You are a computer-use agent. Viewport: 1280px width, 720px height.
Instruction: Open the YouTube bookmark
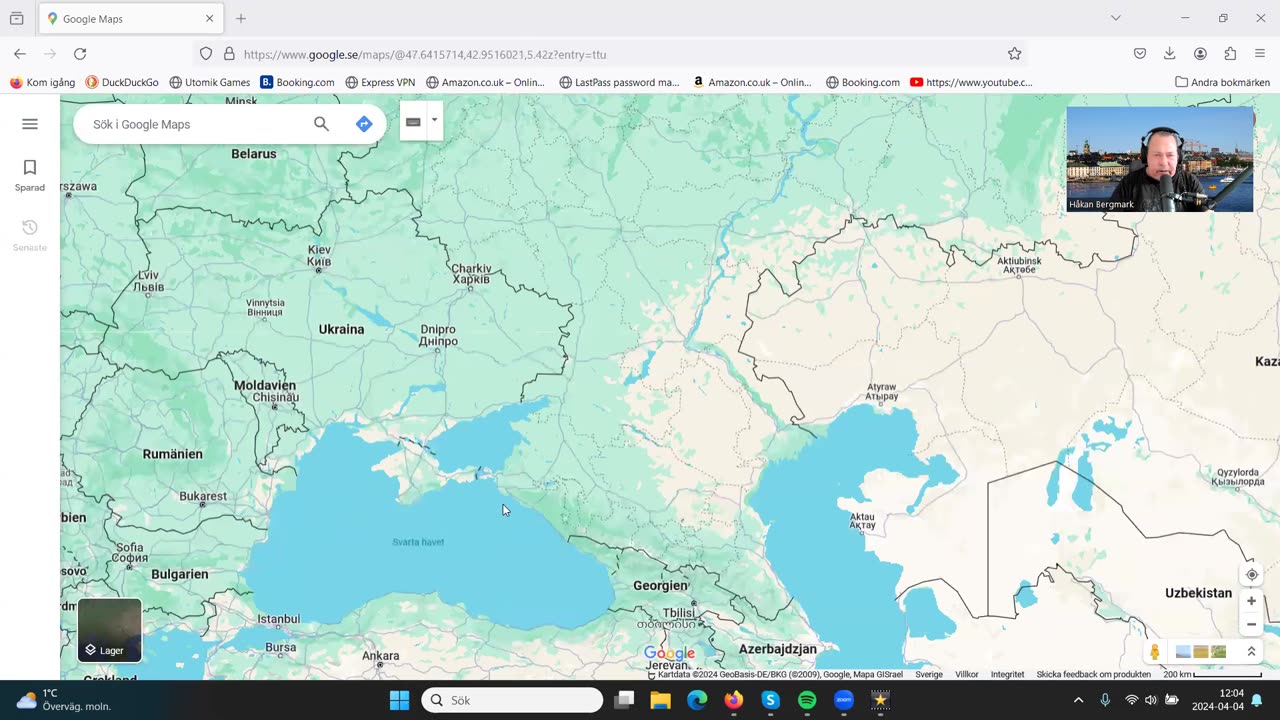tap(971, 82)
